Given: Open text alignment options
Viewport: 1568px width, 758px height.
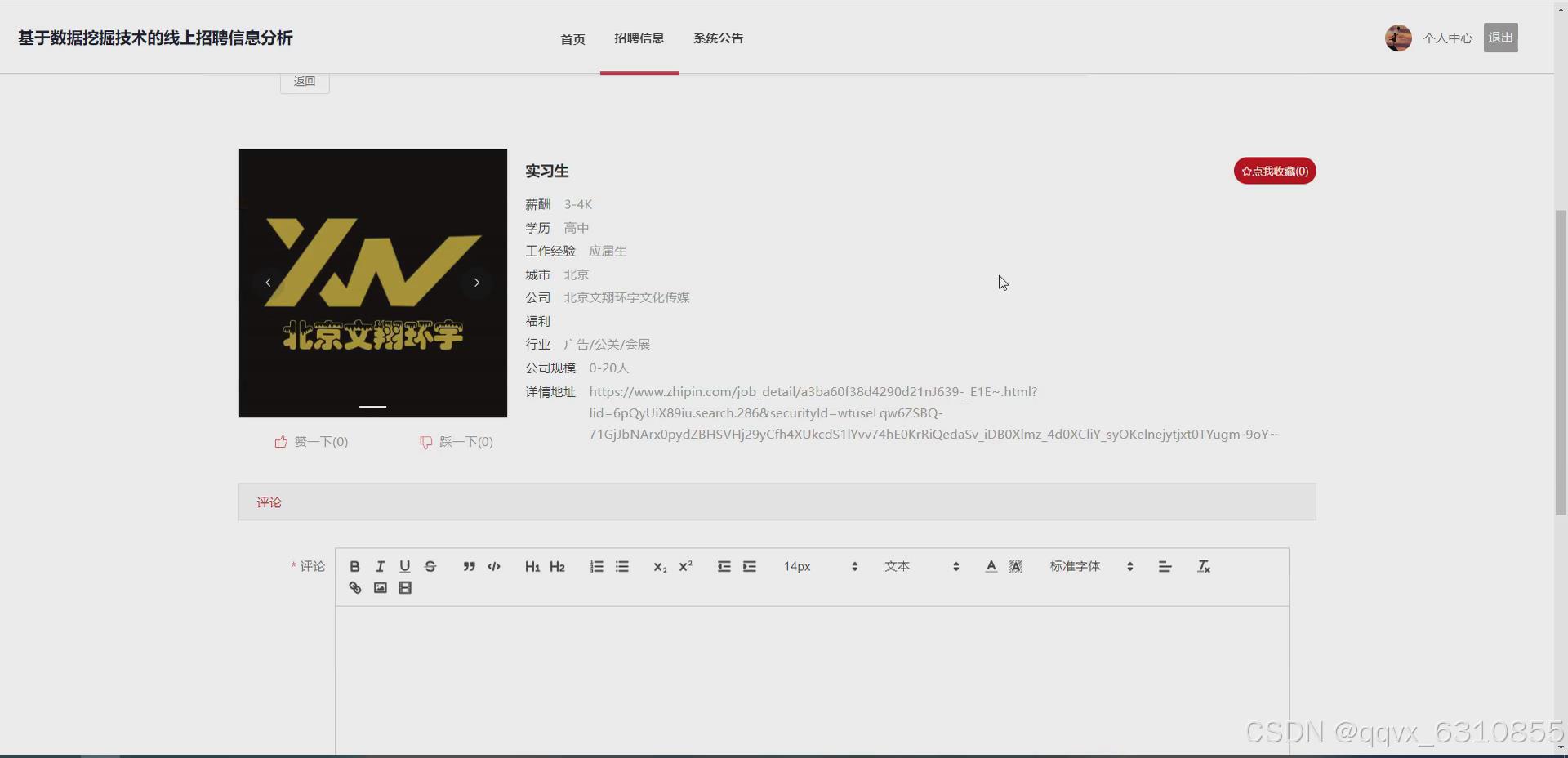Looking at the screenshot, I should (x=1165, y=566).
